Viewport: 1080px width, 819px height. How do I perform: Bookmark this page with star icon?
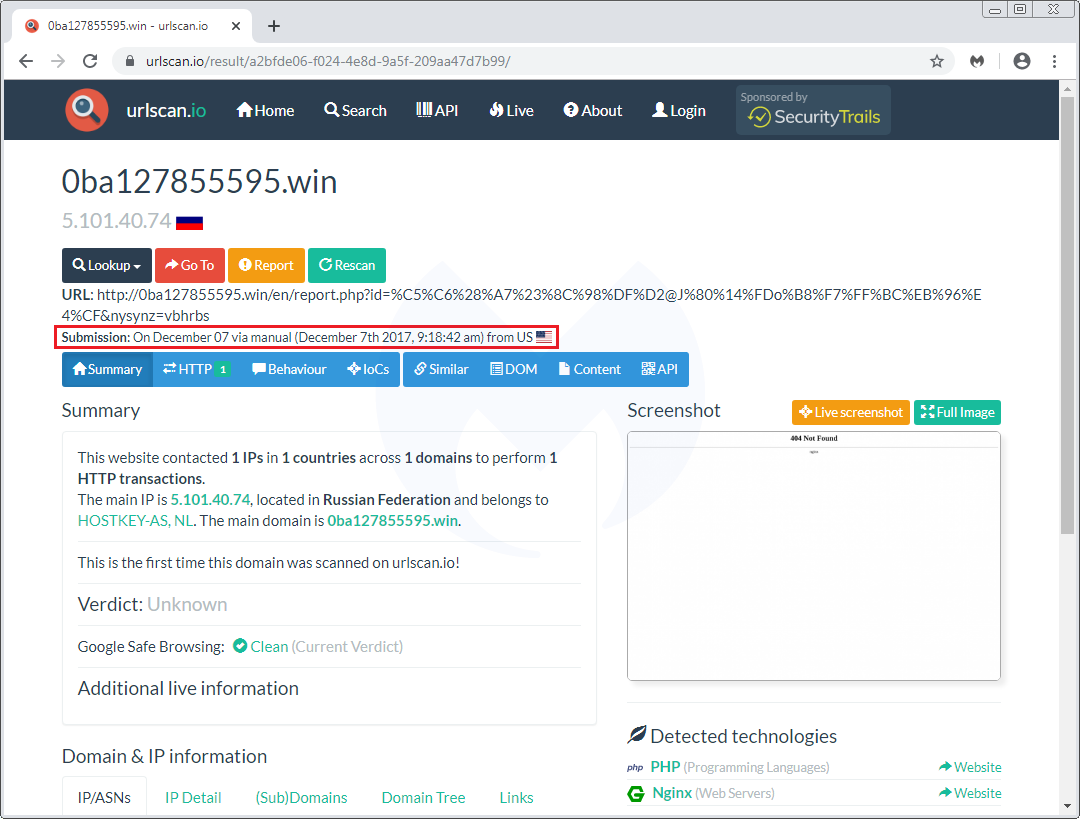coord(937,61)
